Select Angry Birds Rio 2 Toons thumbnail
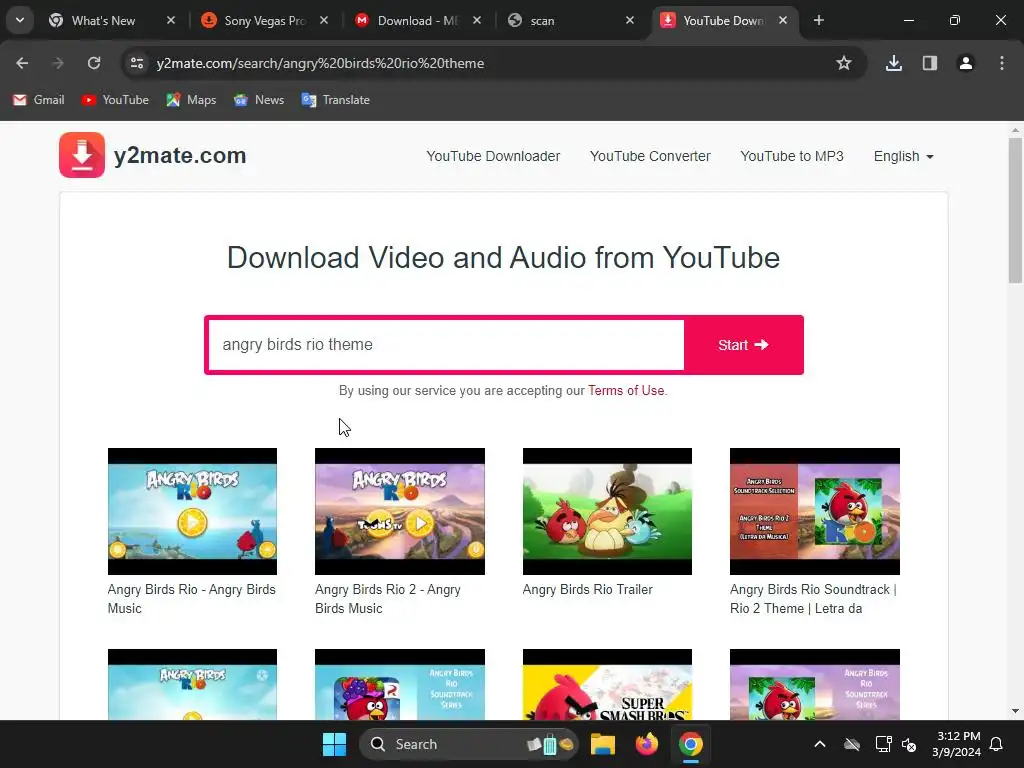This screenshot has width=1024, height=768. click(x=400, y=511)
